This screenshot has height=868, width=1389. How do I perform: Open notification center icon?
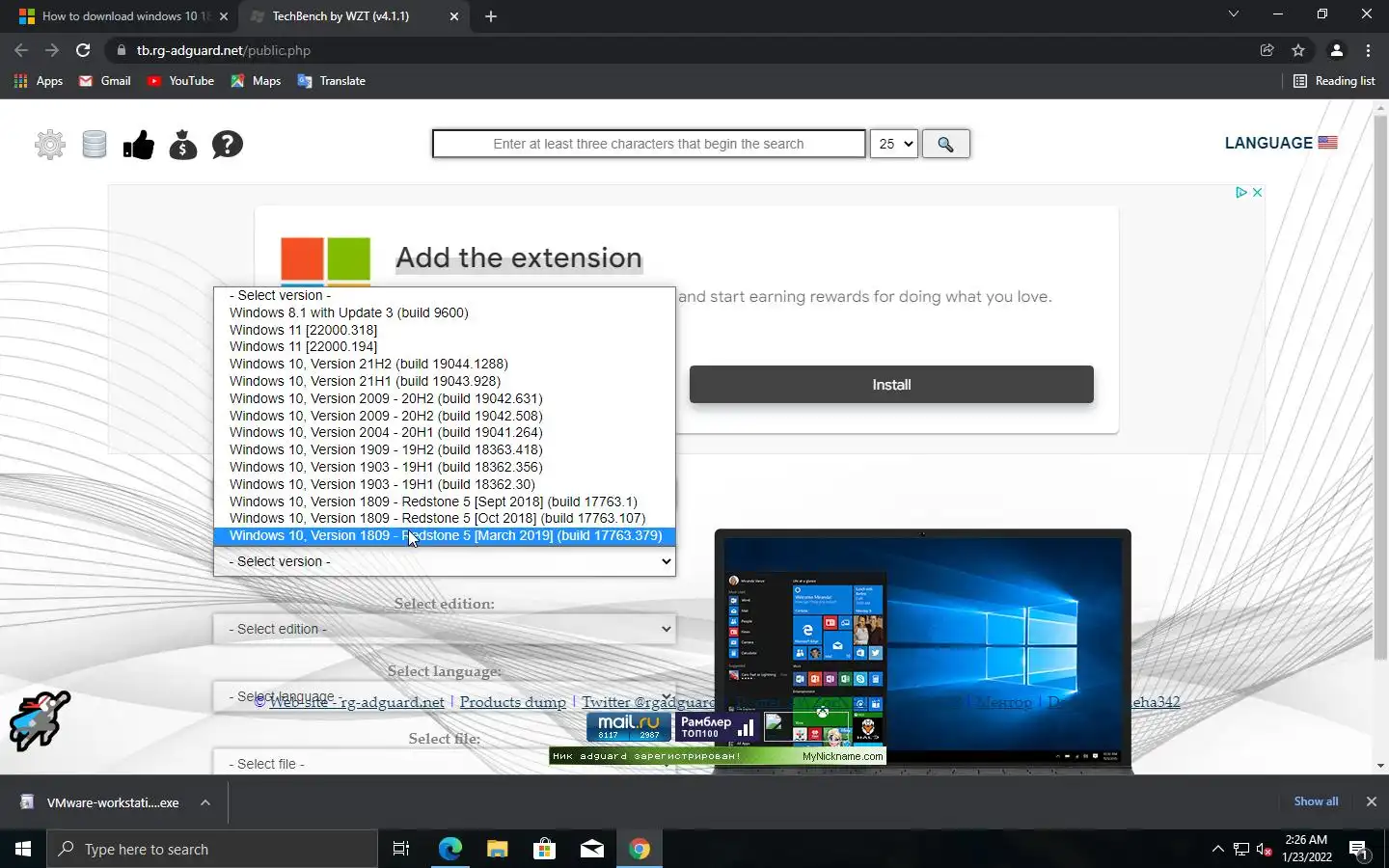point(1359,850)
